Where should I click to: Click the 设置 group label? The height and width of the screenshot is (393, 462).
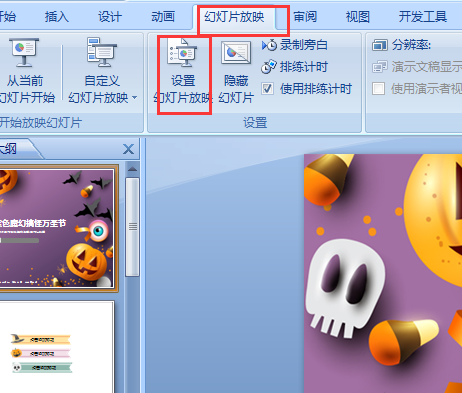point(255,123)
